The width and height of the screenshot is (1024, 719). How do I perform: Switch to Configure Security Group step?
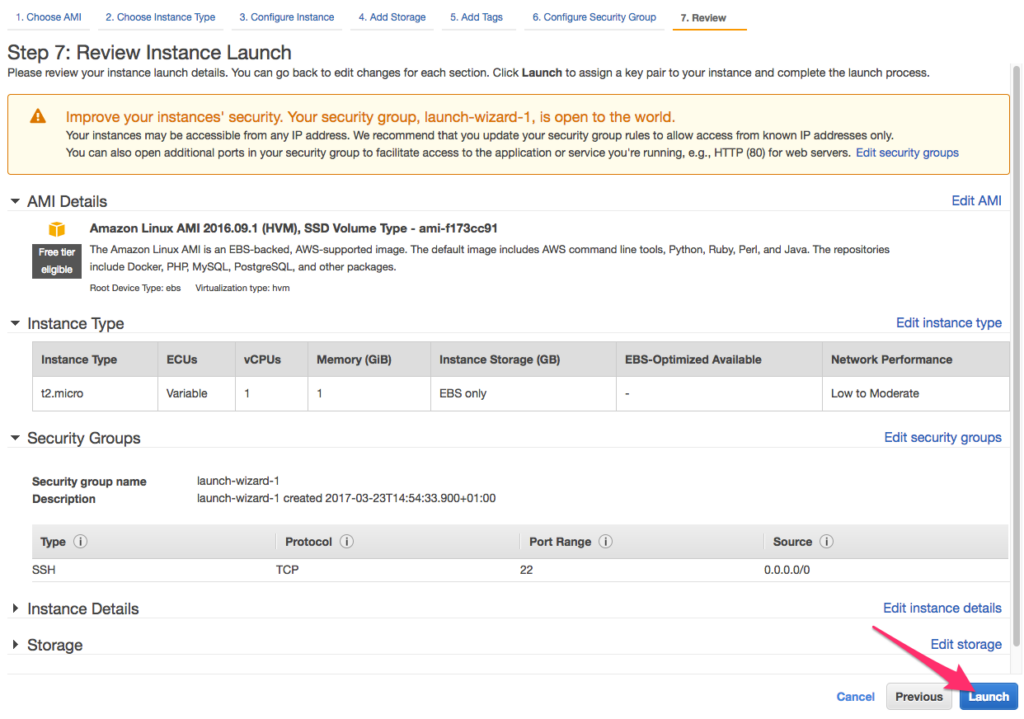click(x=594, y=18)
